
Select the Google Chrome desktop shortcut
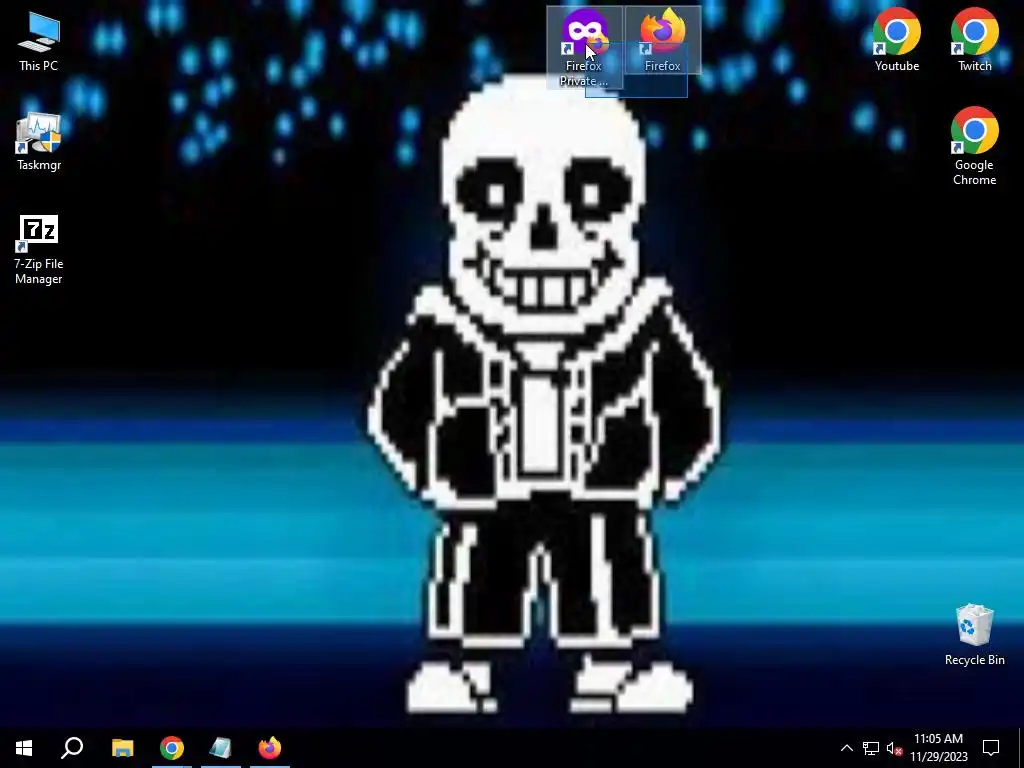974,146
